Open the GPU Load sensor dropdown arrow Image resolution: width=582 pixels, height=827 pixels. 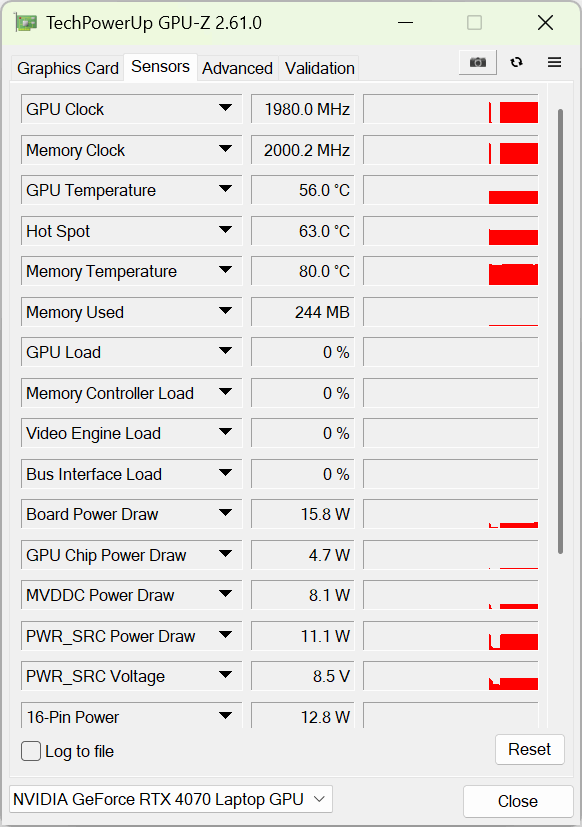click(x=225, y=351)
